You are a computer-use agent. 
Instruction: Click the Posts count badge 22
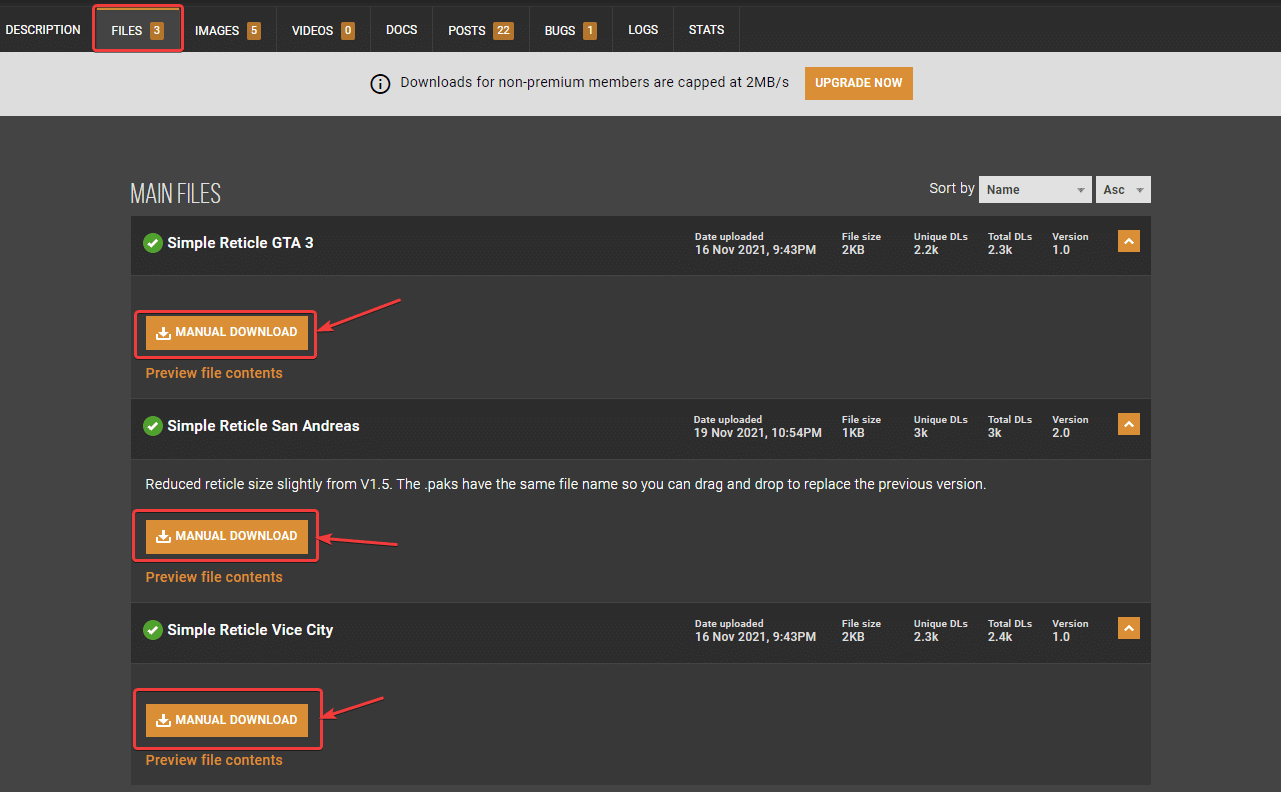pyautogui.click(x=503, y=31)
